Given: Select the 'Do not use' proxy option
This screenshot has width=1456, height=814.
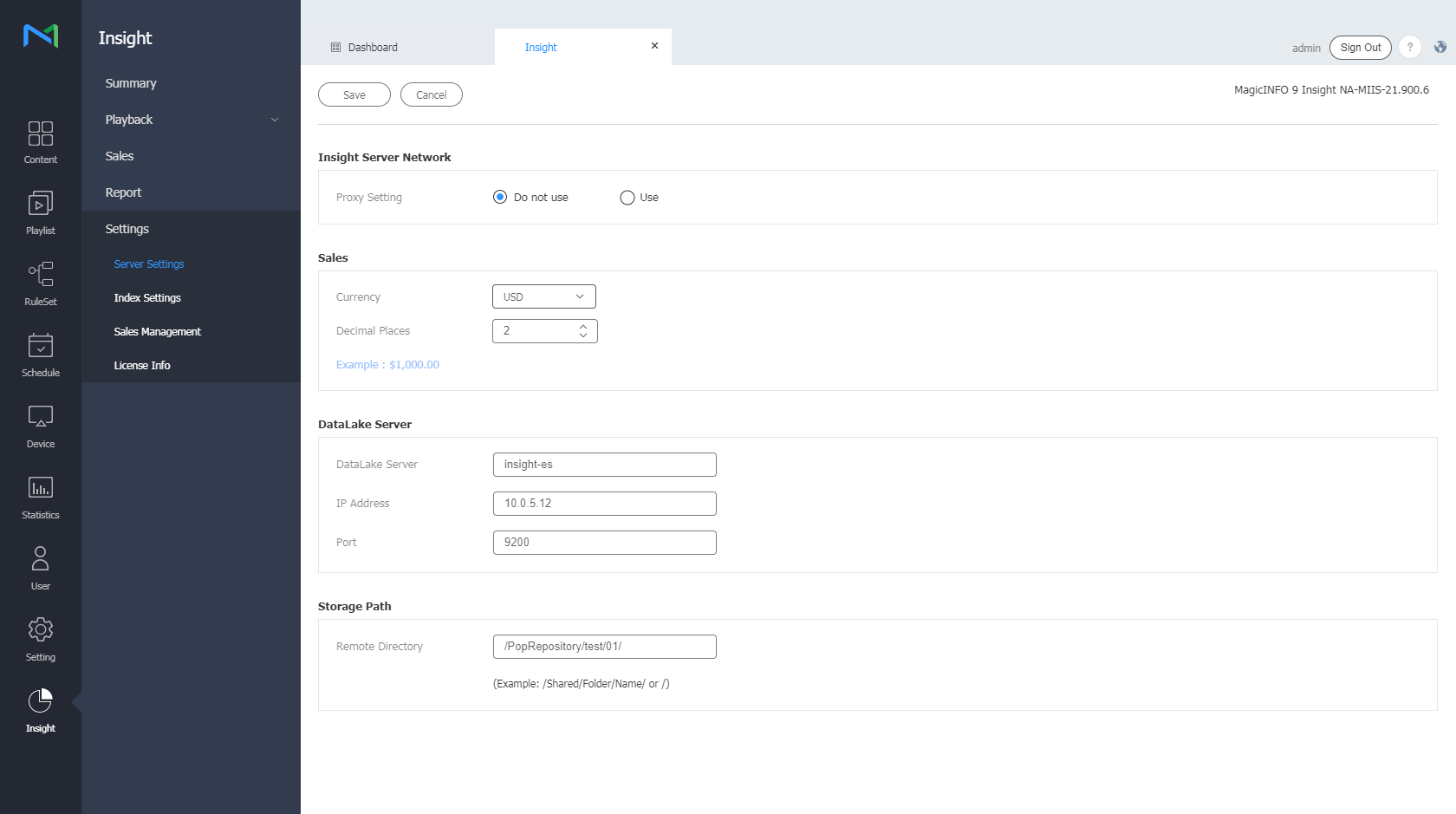Looking at the screenshot, I should (500, 198).
